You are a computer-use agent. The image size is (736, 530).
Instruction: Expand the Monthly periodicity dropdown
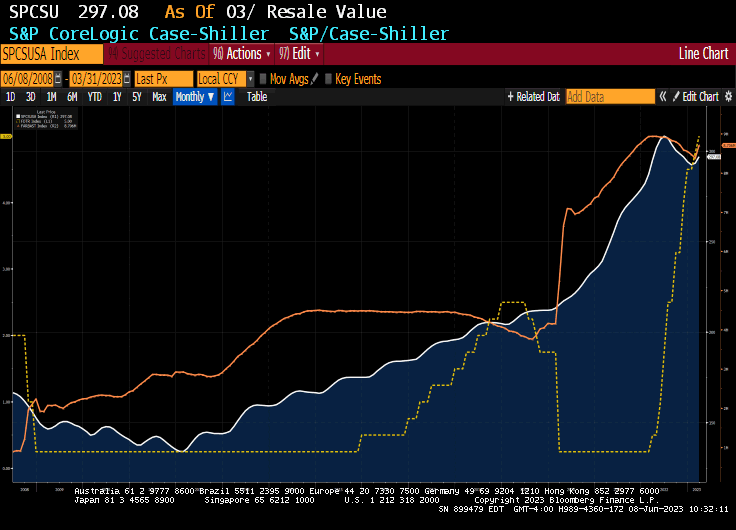[x=194, y=97]
